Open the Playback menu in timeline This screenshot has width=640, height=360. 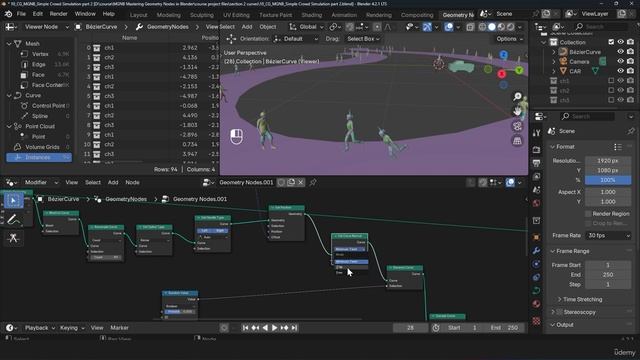(39, 328)
